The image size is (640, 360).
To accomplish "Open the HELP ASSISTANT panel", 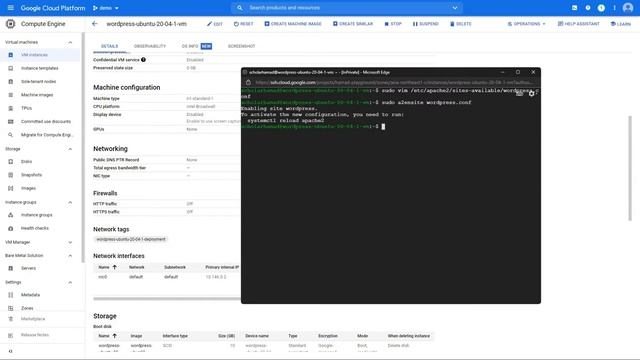I will tap(579, 24).
